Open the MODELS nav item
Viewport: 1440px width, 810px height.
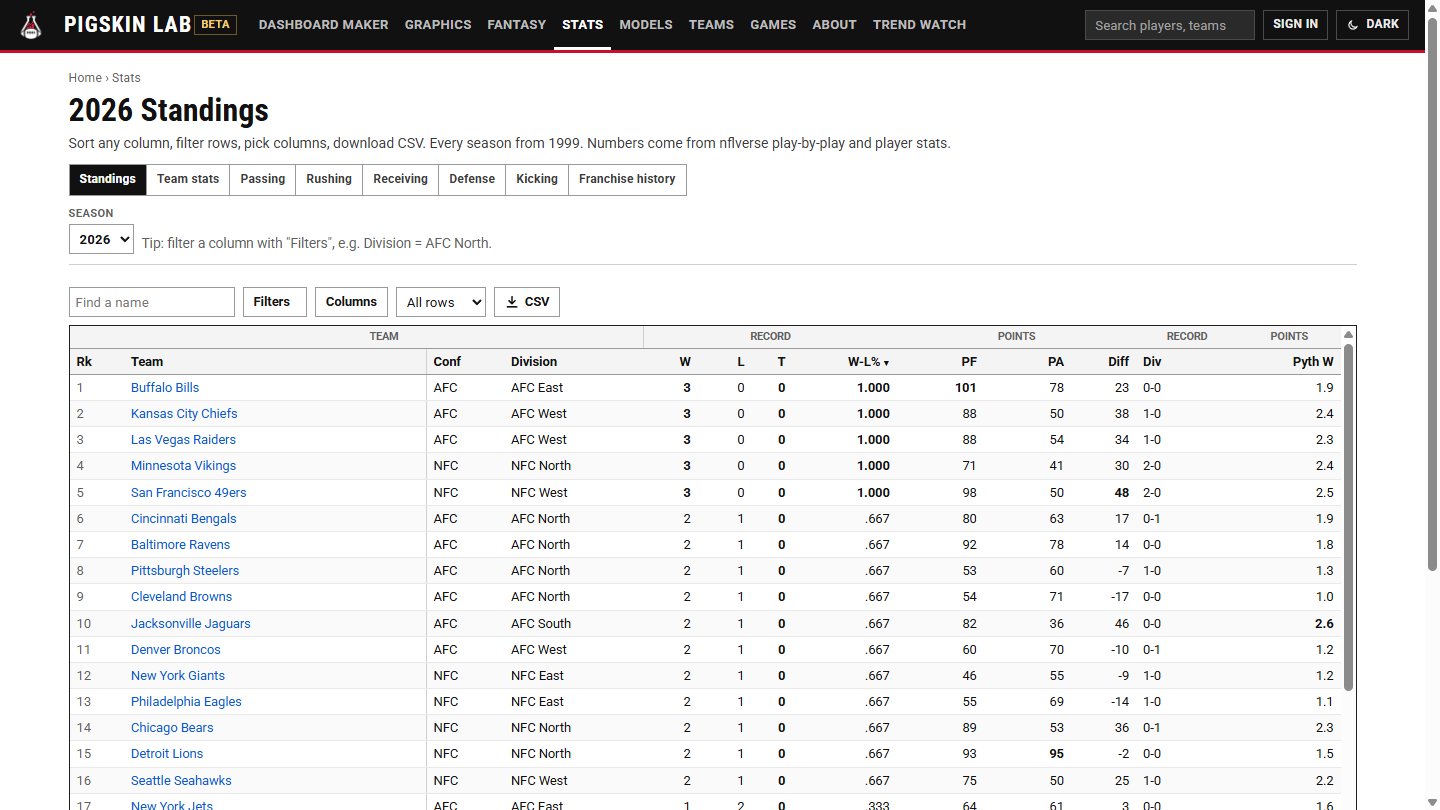(646, 25)
